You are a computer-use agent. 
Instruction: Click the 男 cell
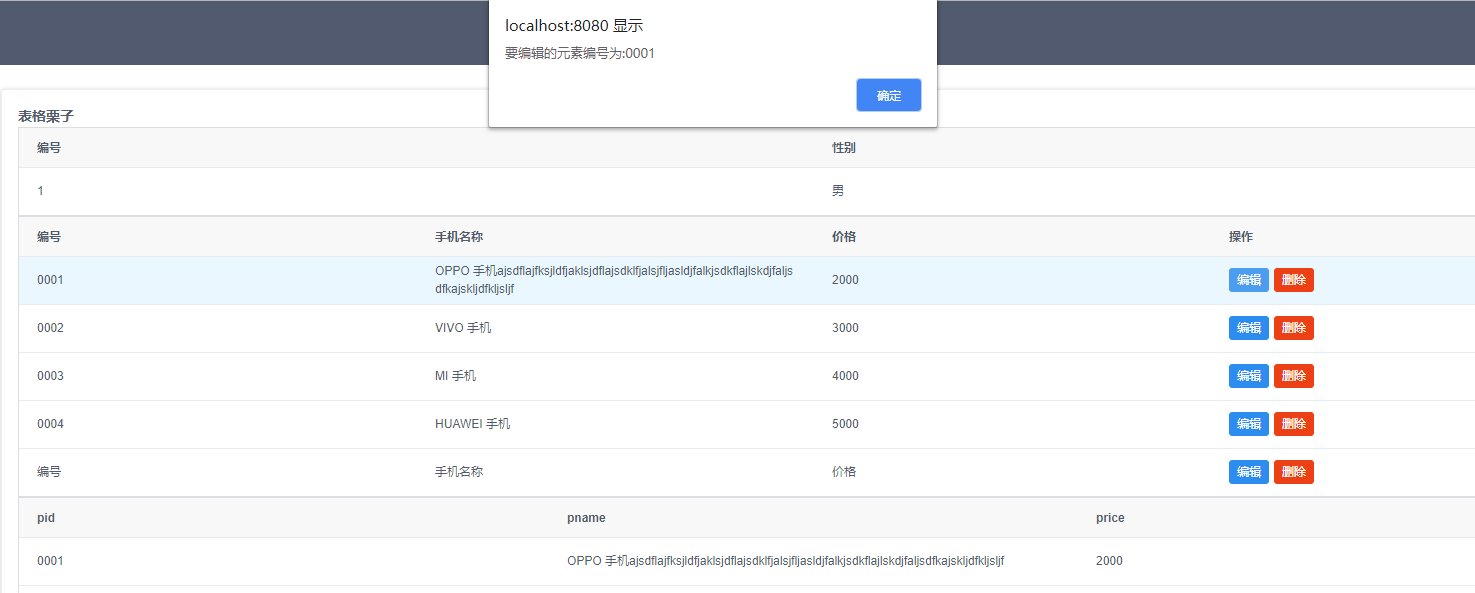[838, 191]
